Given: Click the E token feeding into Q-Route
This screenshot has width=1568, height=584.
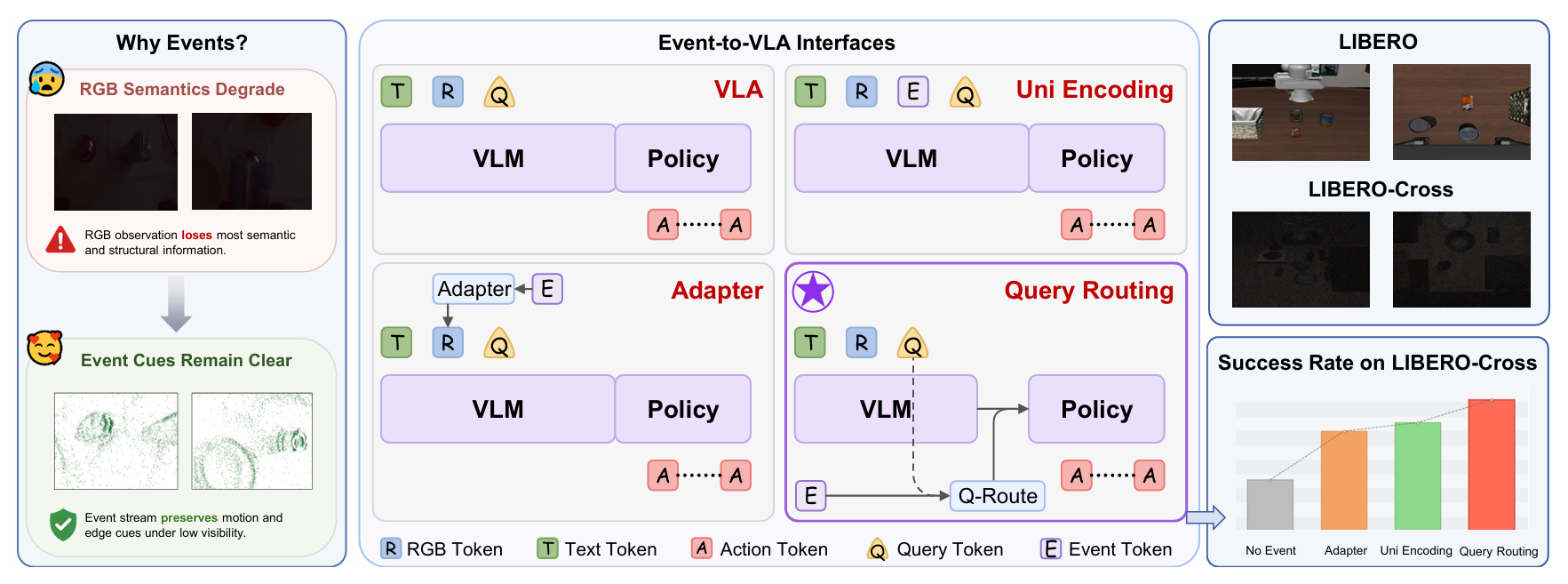Looking at the screenshot, I should pos(810,495).
